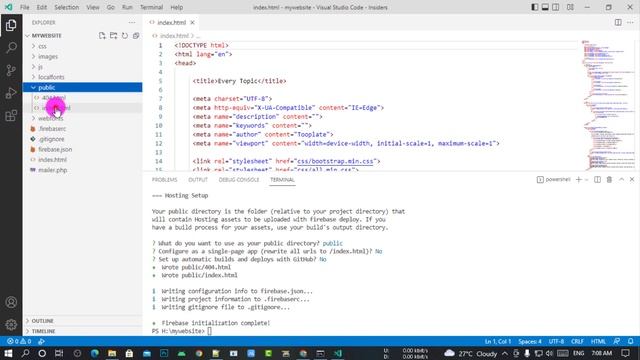Open the Search view in activity bar
The width and height of the screenshot is (640, 360).
[11, 47]
